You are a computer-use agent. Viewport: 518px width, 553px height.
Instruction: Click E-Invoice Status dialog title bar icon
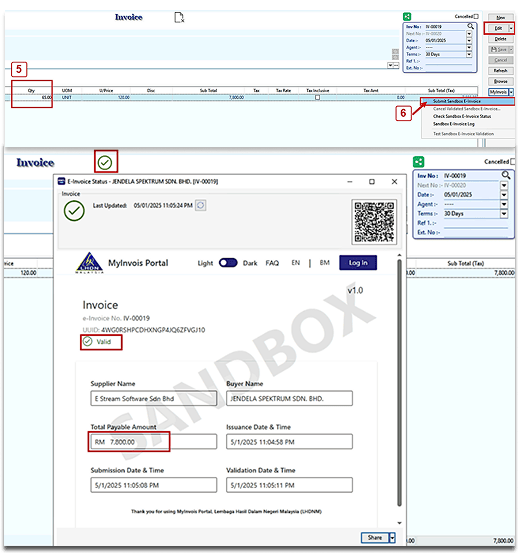click(x=61, y=181)
